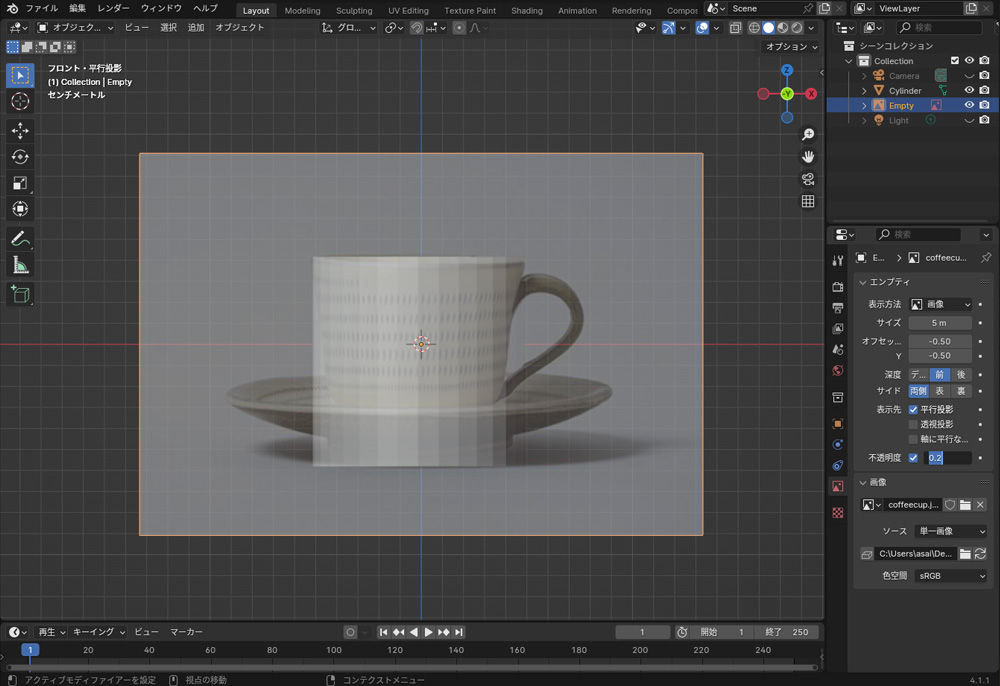Select the Scale tool in left toolbar

click(20, 183)
